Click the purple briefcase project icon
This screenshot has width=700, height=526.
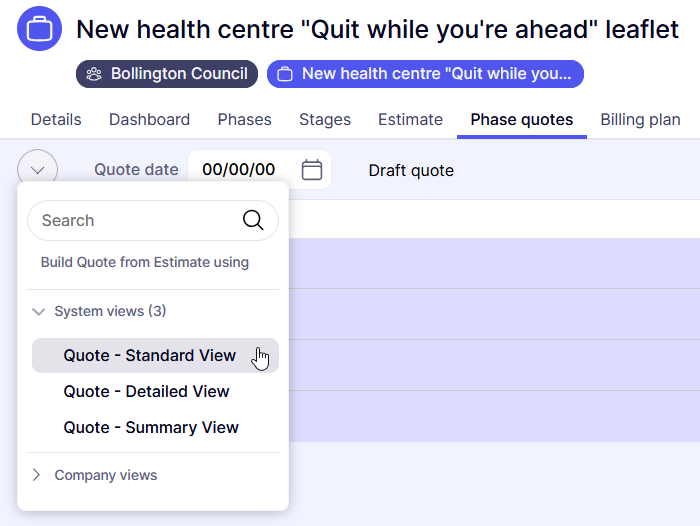point(39,29)
